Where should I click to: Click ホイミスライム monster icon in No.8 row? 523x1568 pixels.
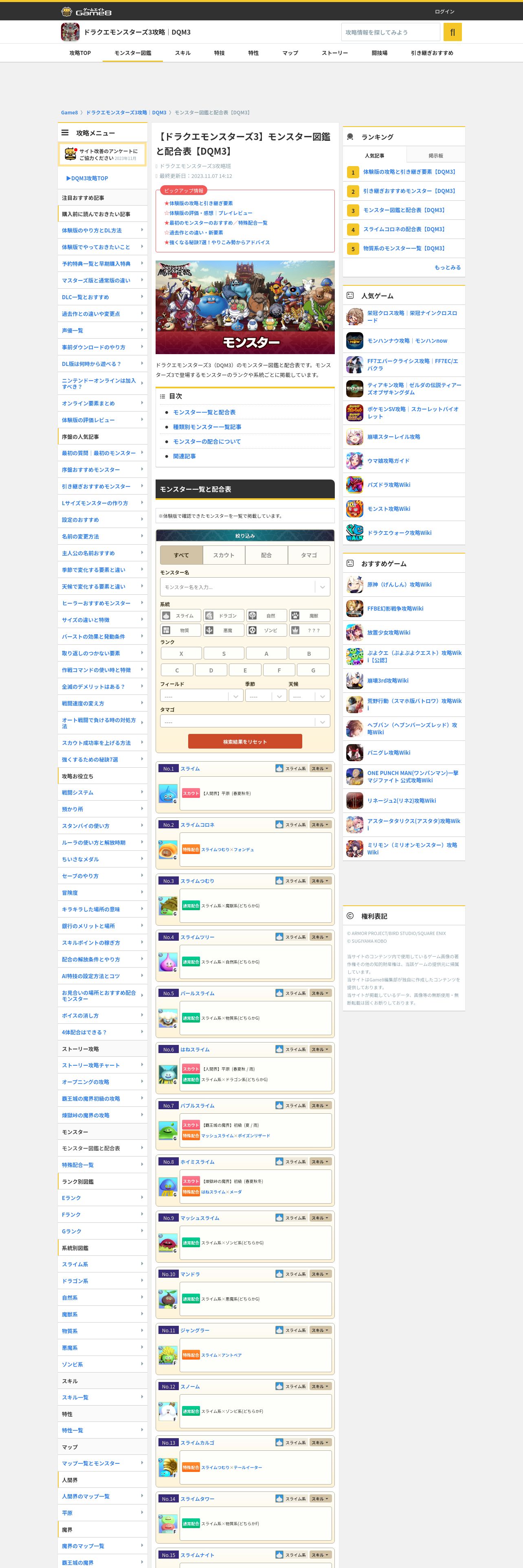pyautogui.click(x=168, y=1186)
